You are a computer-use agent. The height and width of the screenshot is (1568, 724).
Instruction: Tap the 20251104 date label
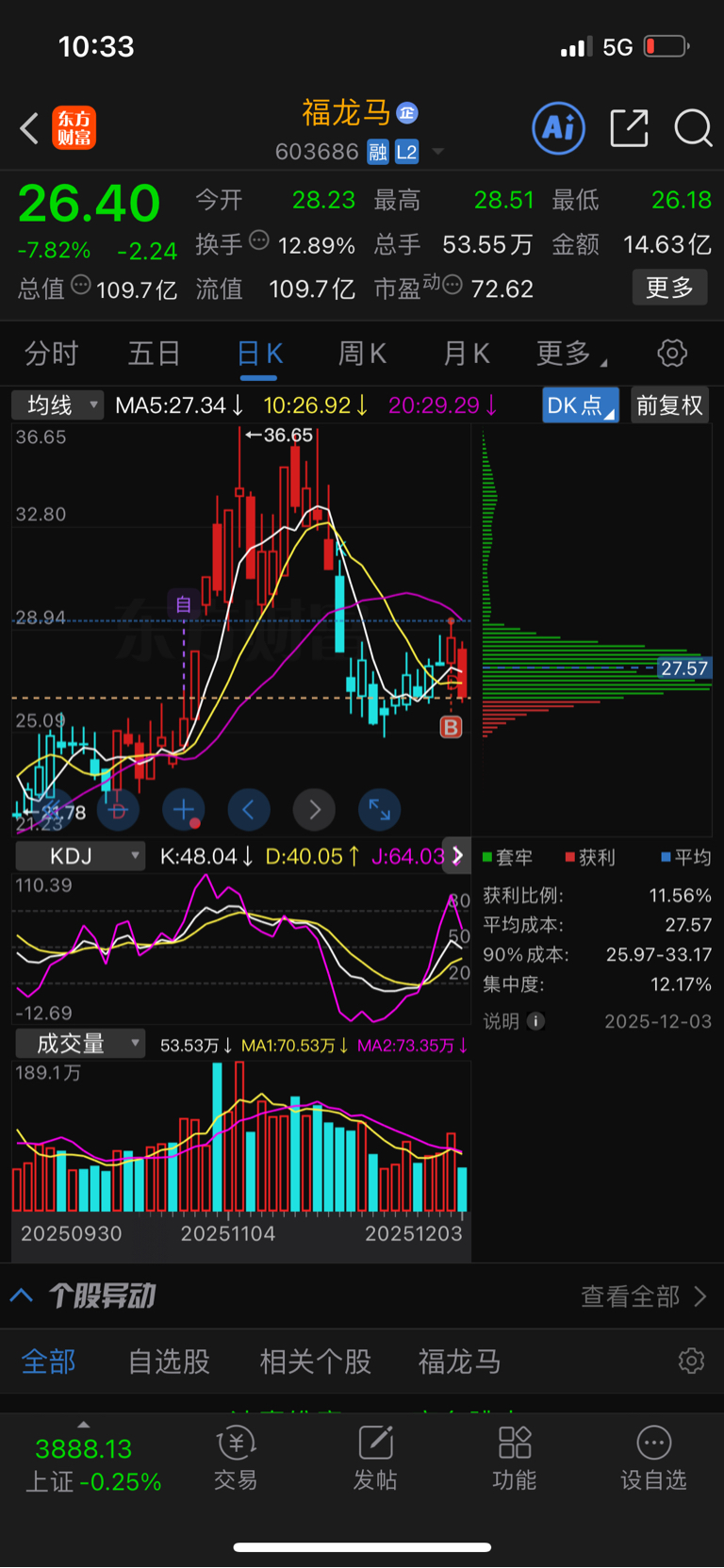pyautogui.click(x=227, y=1233)
